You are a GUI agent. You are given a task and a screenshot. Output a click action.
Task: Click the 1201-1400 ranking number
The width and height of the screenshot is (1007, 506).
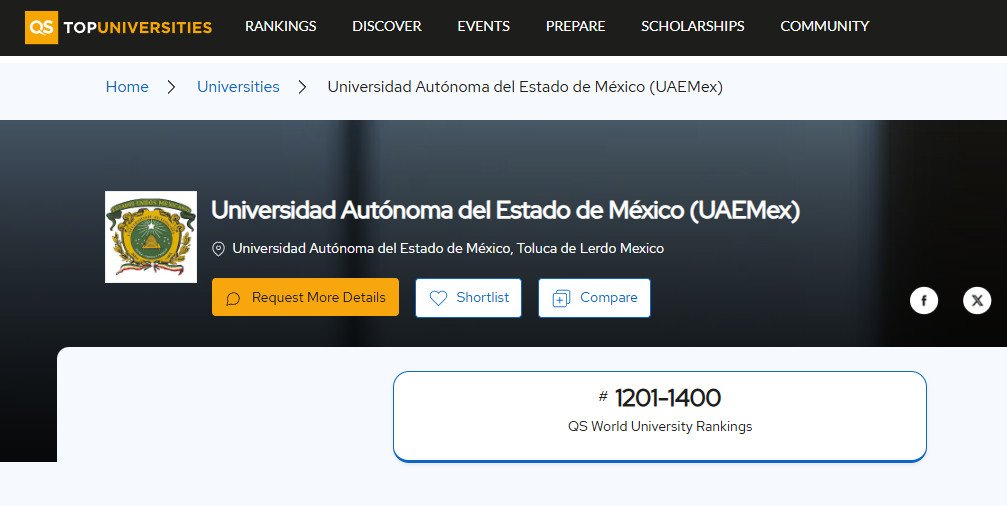pos(668,398)
